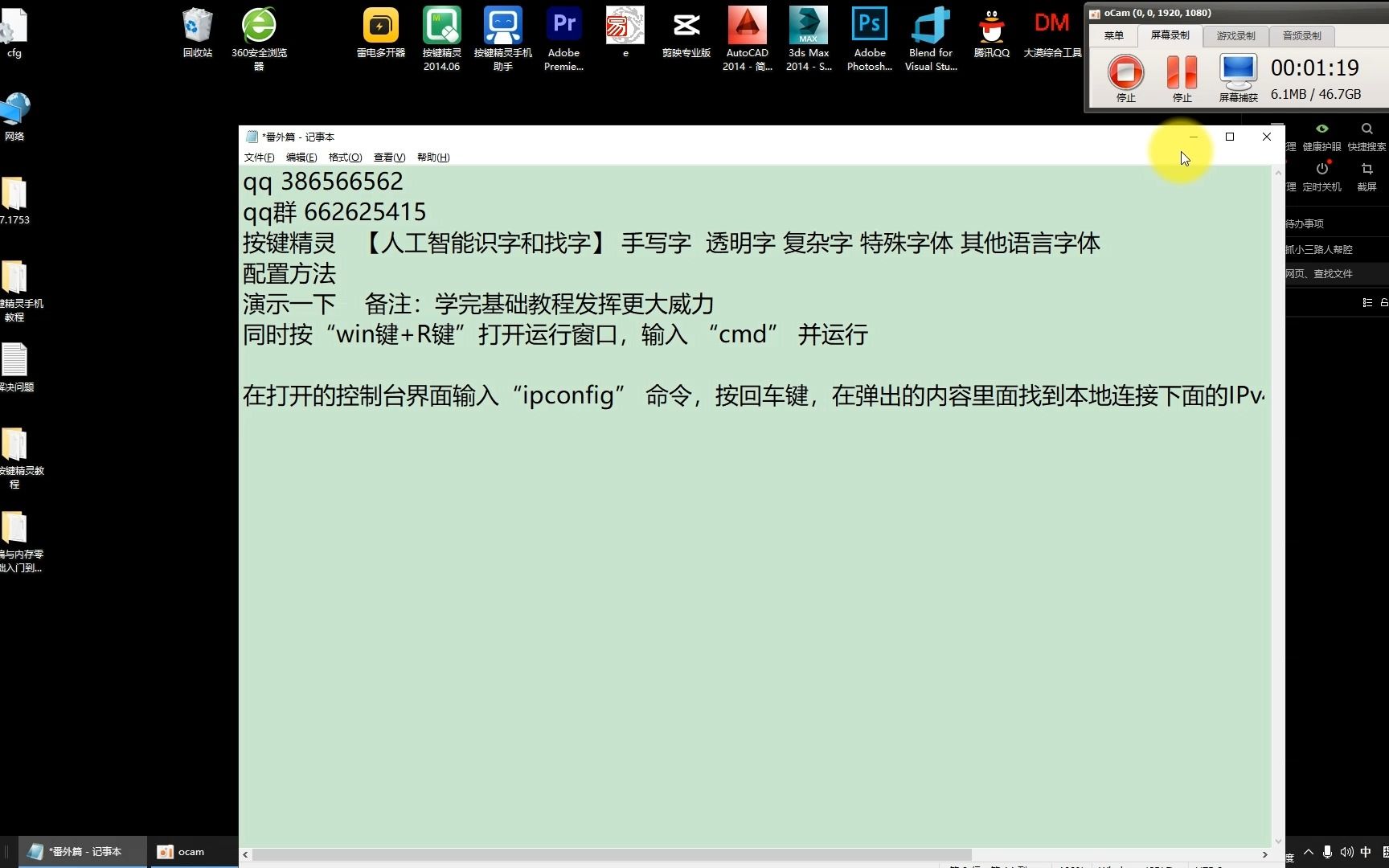The width and height of the screenshot is (1389, 868).
Task: Open Notepad 格式(O) menu
Action: pyautogui.click(x=345, y=158)
